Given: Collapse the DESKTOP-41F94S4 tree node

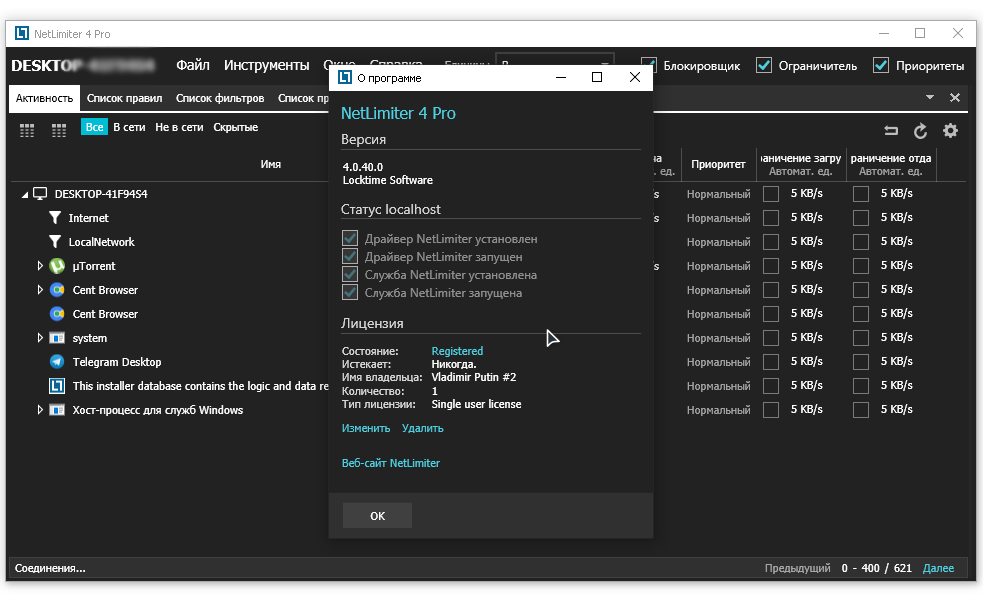Looking at the screenshot, I should (x=24, y=194).
